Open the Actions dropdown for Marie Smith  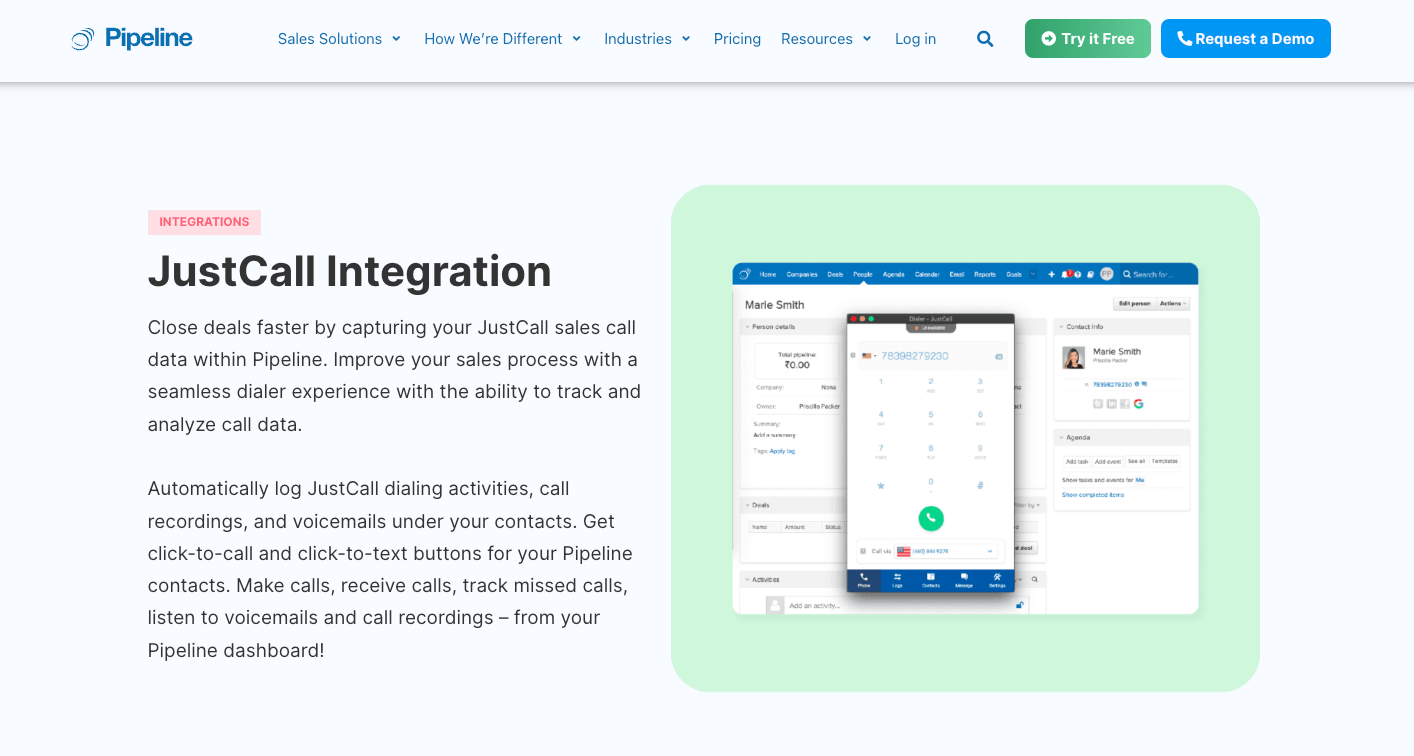(1173, 303)
